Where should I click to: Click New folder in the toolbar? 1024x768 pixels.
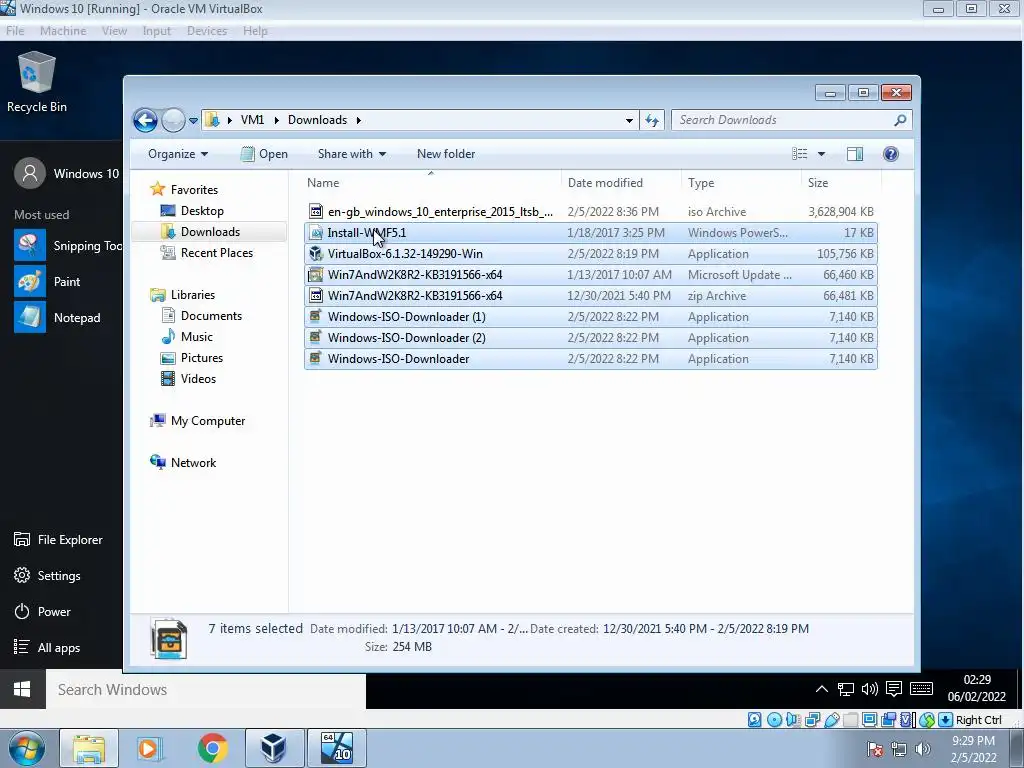pos(446,154)
